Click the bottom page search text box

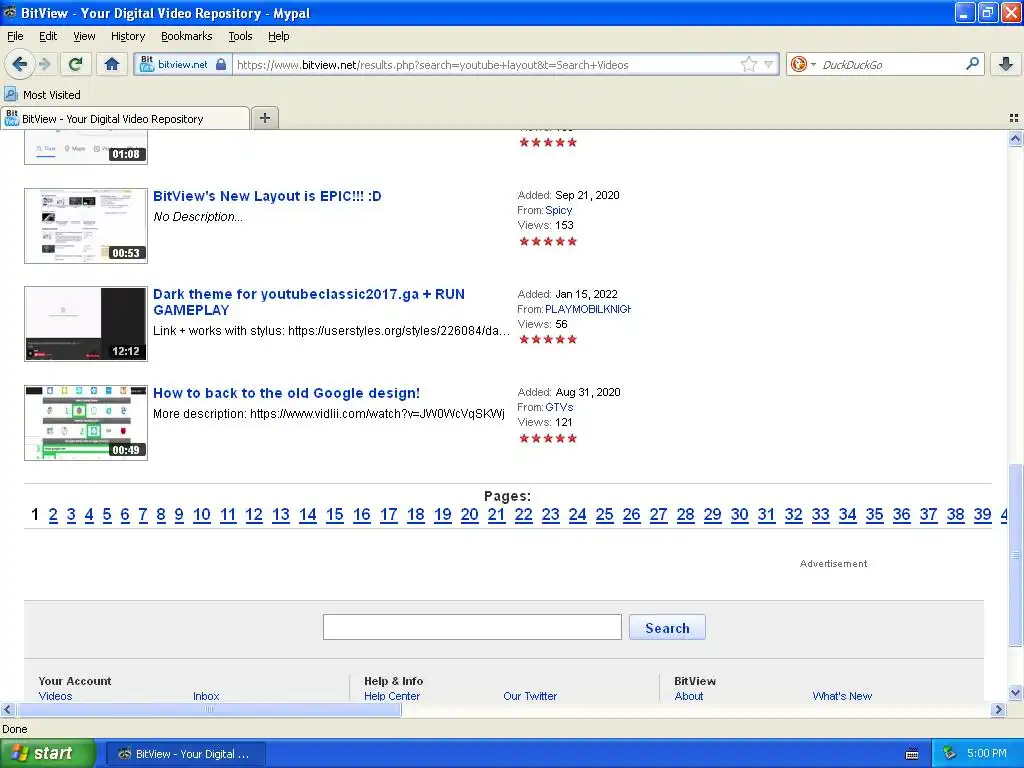coord(472,627)
